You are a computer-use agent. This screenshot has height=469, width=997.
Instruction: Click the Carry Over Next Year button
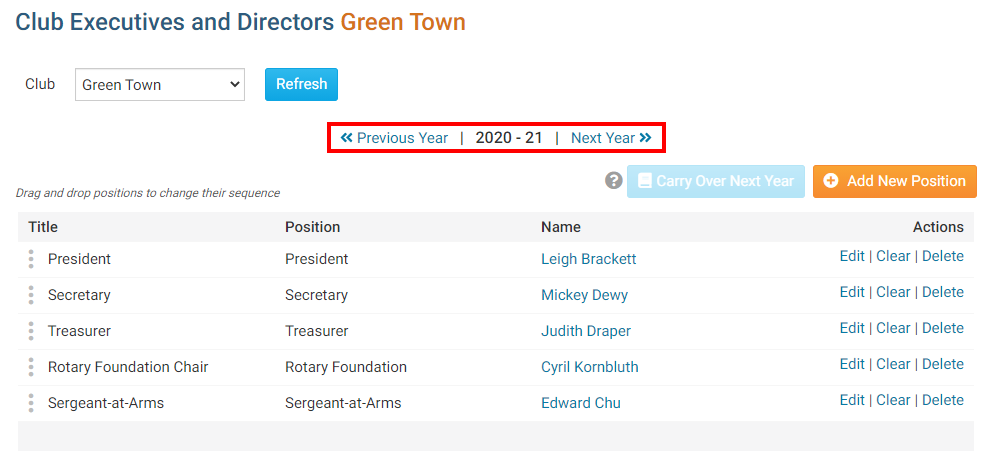click(x=715, y=181)
